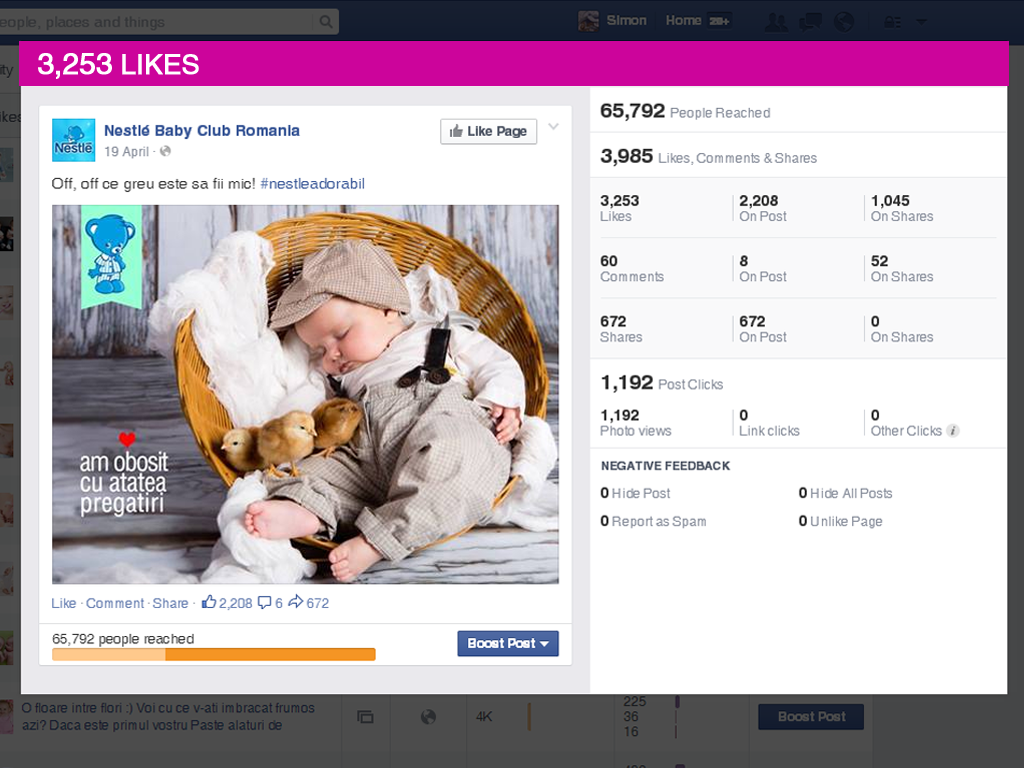Open the globe notifications icon in top bar
The image size is (1024, 768).
click(x=844, y=22)
